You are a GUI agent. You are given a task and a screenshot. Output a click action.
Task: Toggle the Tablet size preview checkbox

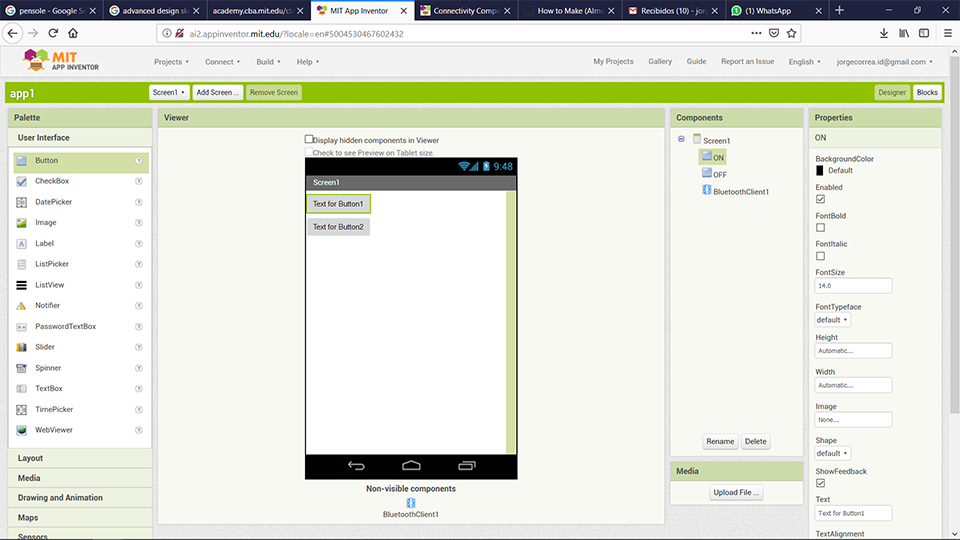click(x=309, y=152)
